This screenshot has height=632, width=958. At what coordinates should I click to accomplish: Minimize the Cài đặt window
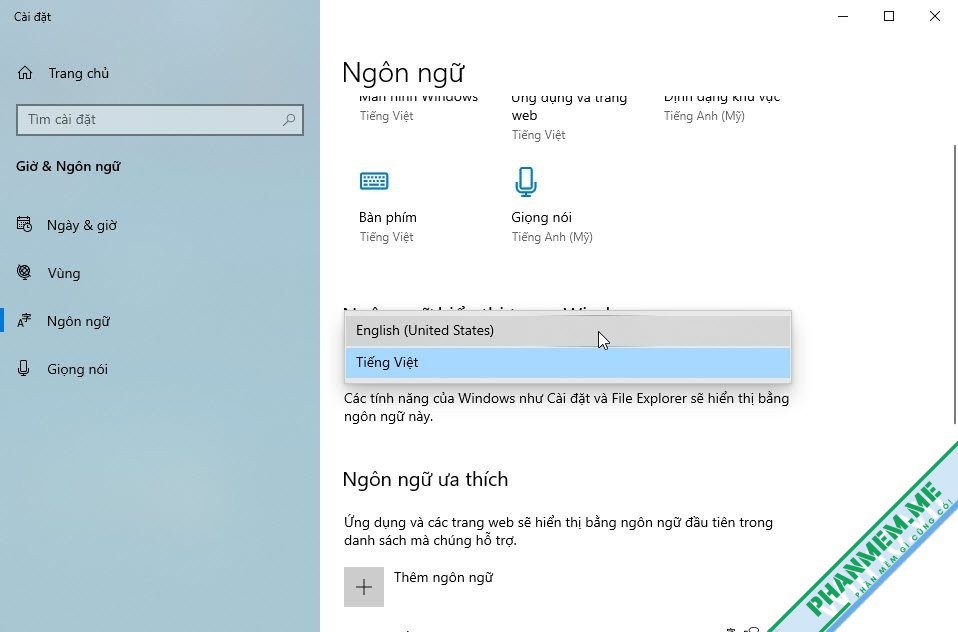click(843, 17)
